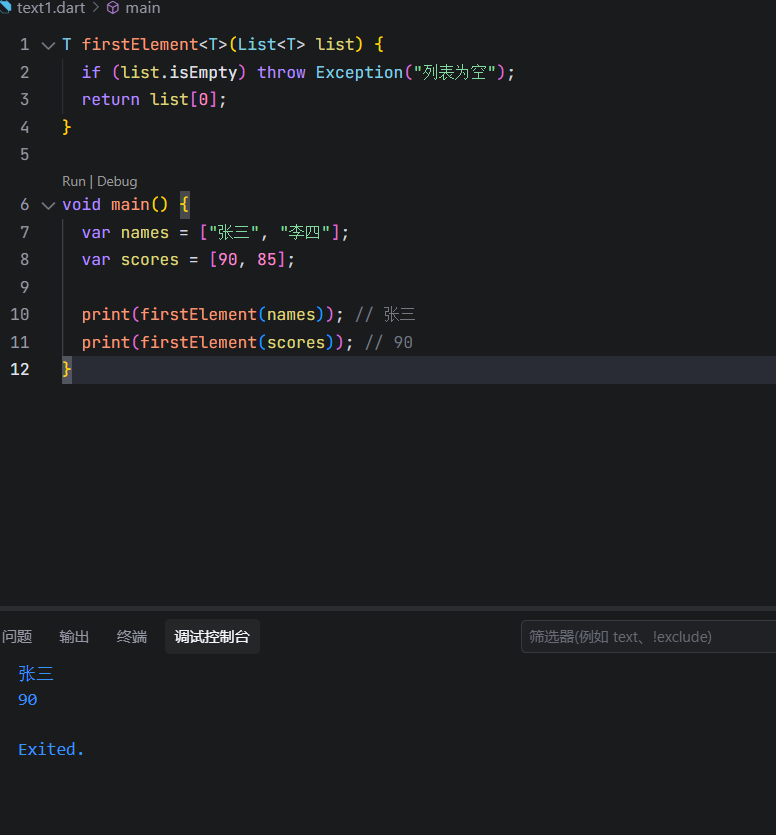Viewport: 776px width, 835px height.
Task: Collapse the firstElement function fold arrow
Action: 48,45
